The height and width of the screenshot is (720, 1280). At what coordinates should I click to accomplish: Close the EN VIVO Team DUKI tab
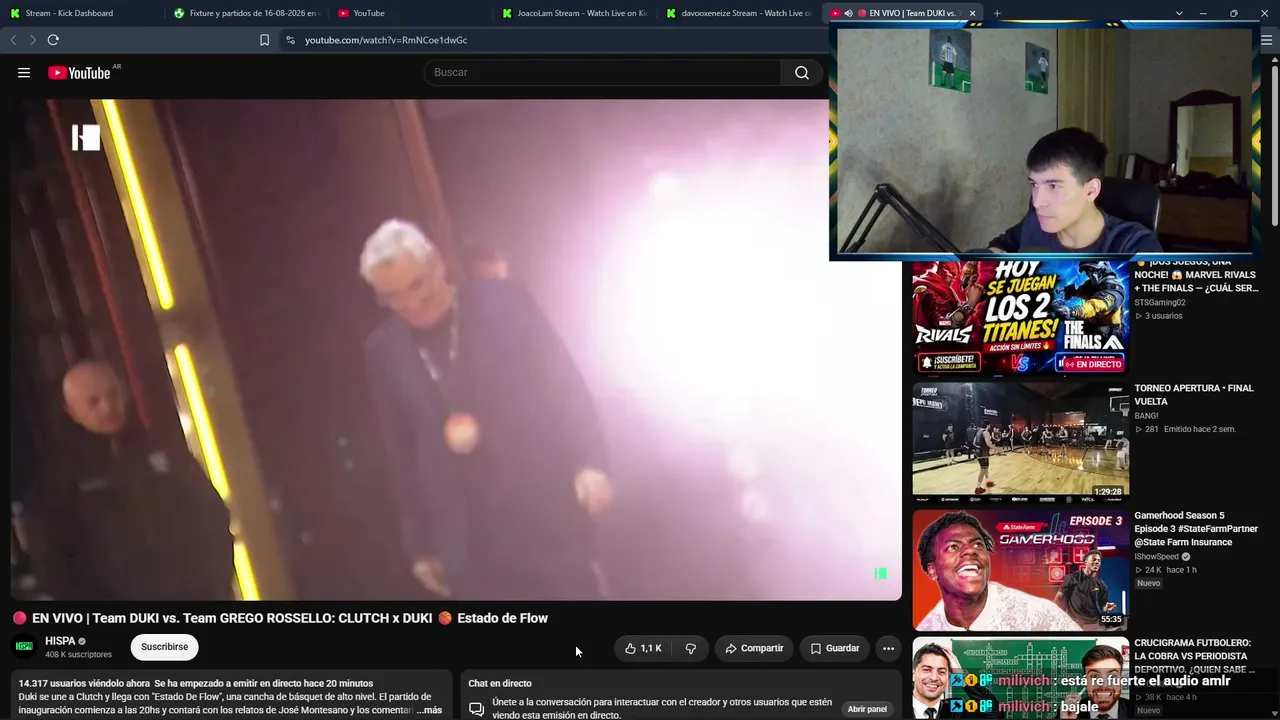click(x=972, y=13)
